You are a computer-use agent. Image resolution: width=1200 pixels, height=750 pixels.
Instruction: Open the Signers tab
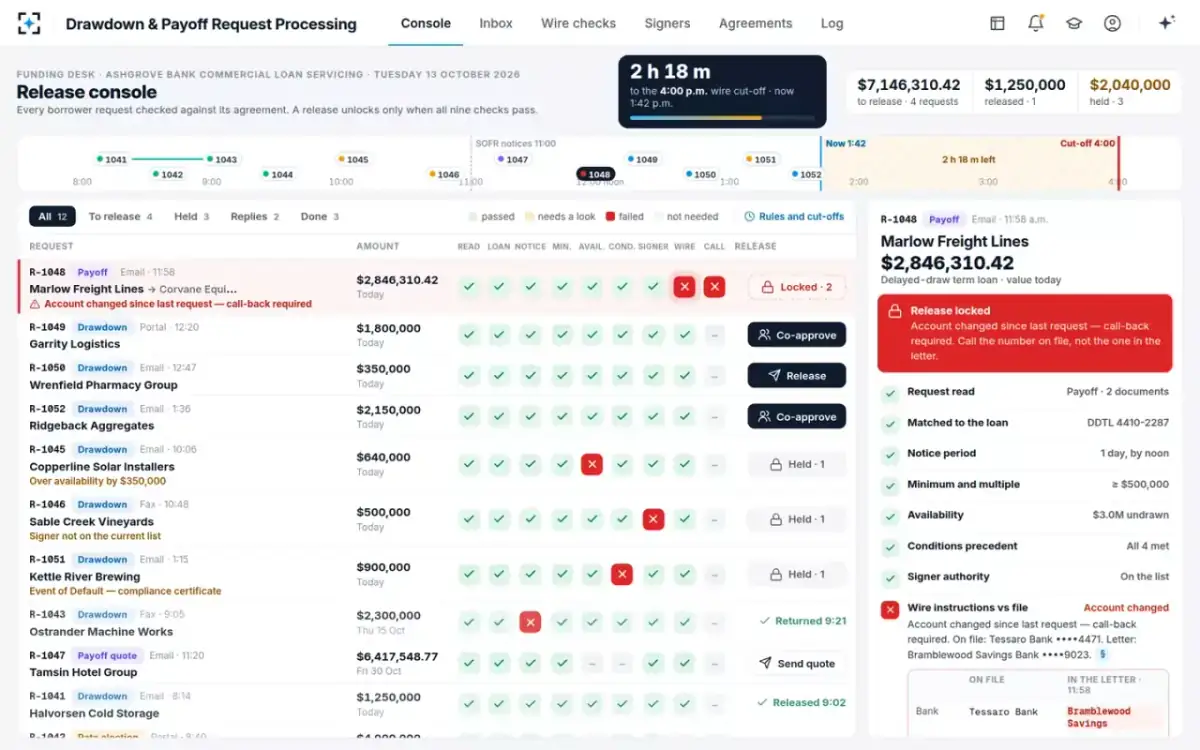point(667,23)
